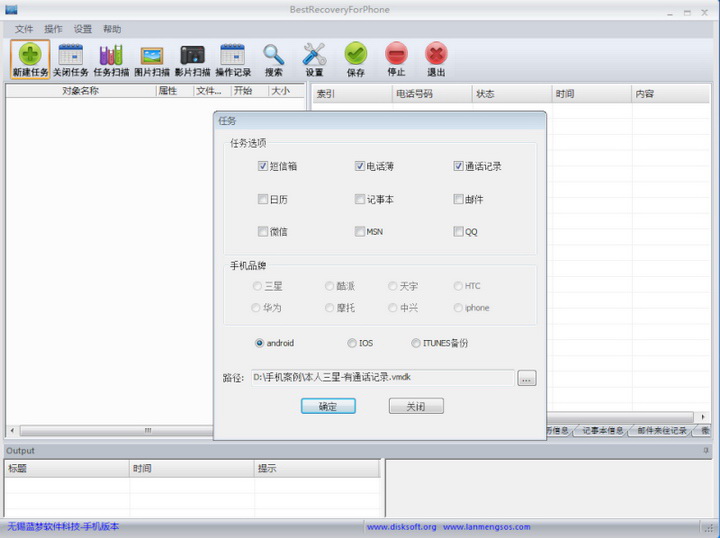Click left arrow of left pane scrollbar
The width and height of the screenshot is (720, 538).
click(x=12, y=431)
